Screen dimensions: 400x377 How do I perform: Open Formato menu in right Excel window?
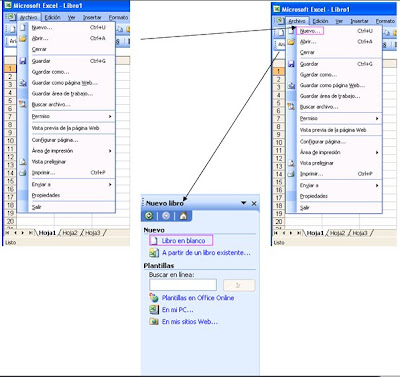click(x=385, y=21)
